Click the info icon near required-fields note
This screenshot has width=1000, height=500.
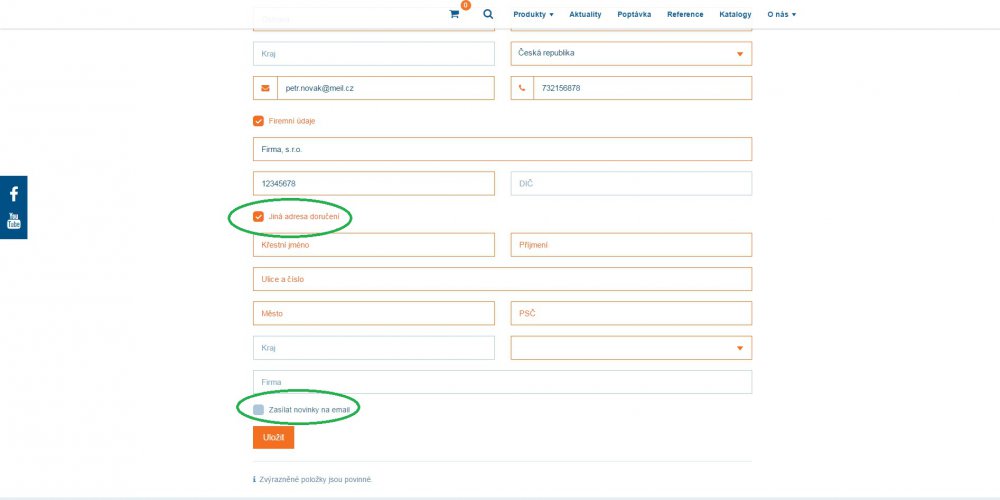tap(254, 479)
